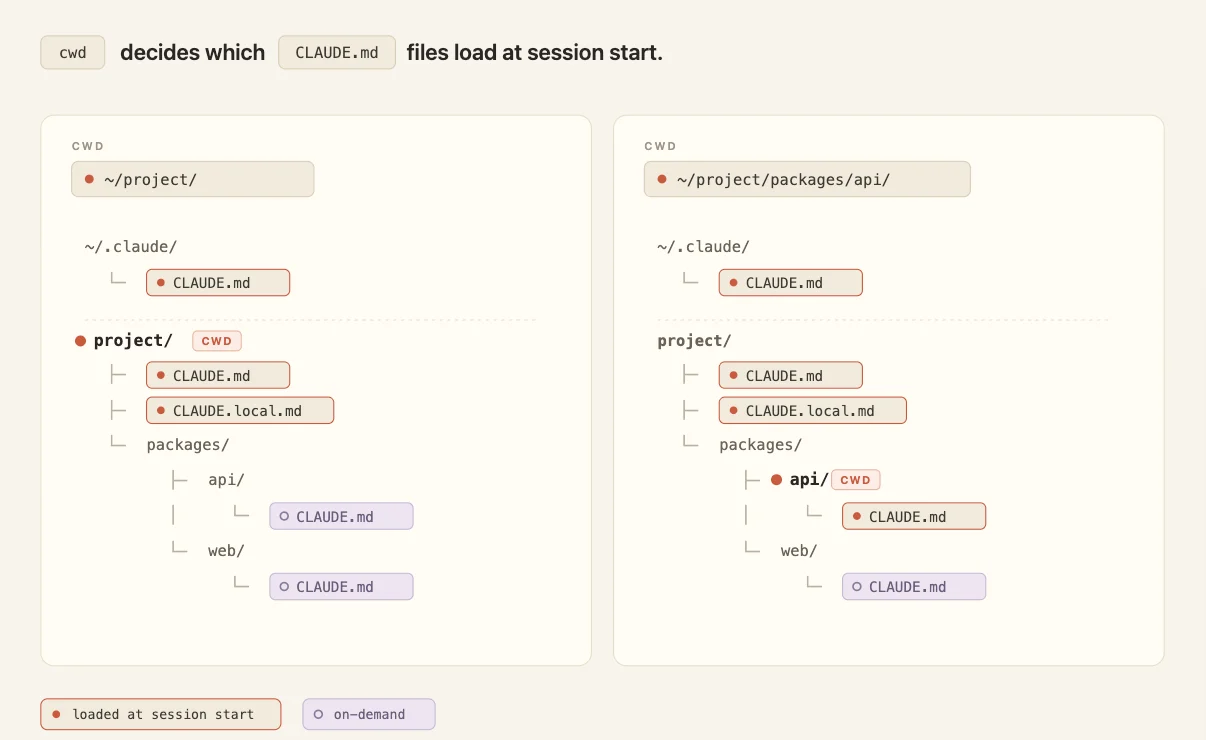Image resolution: width=1206 pixels, height=740 pixels.
Task: Click the 'on-demand' legend chip
Action: pos(369,714)
